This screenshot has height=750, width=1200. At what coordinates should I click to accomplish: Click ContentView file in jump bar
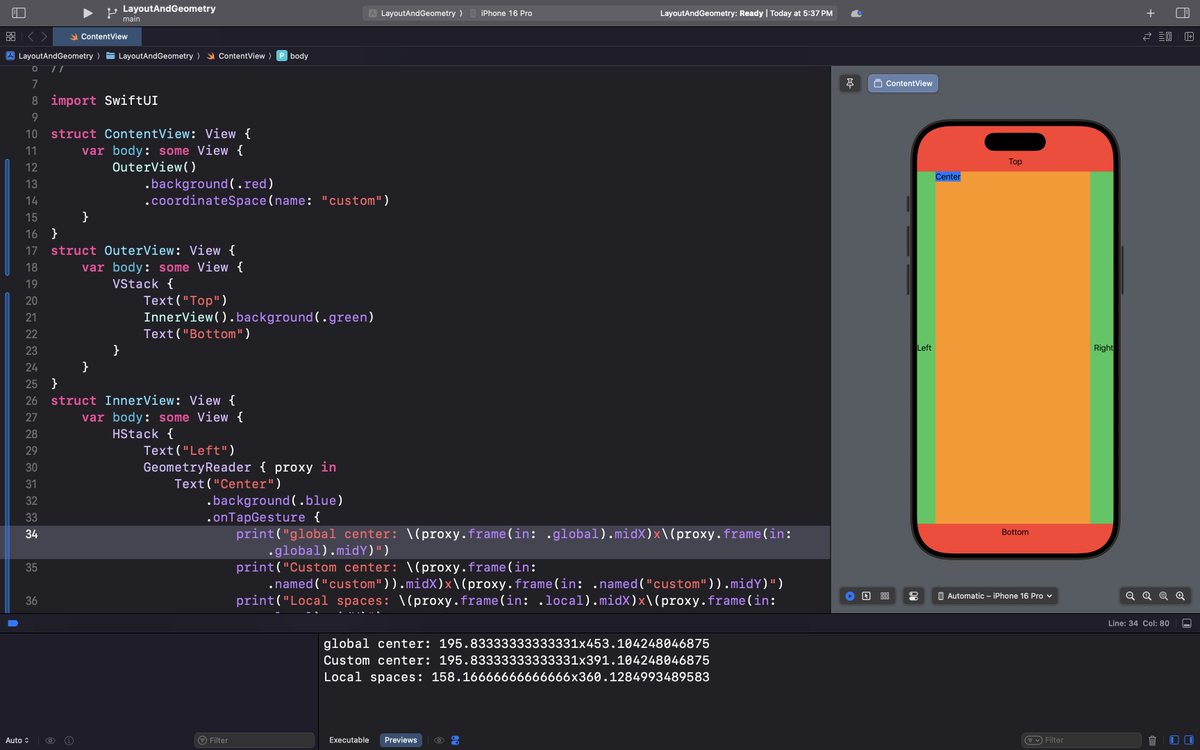click(x=236, y=56)
